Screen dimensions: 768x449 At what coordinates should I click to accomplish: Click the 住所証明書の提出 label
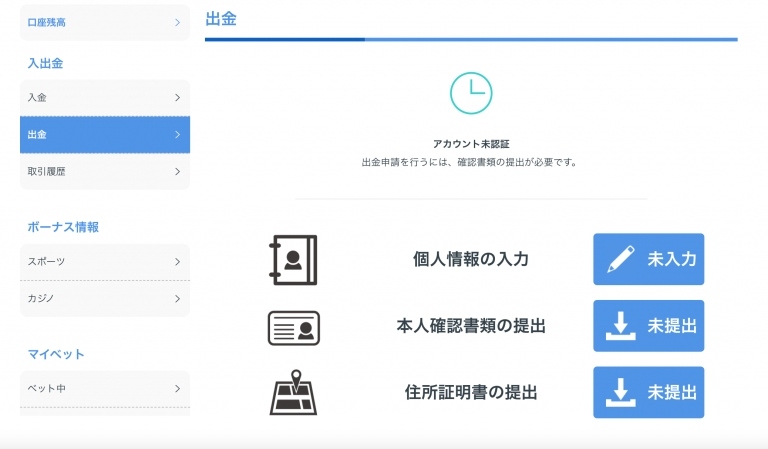471,392
